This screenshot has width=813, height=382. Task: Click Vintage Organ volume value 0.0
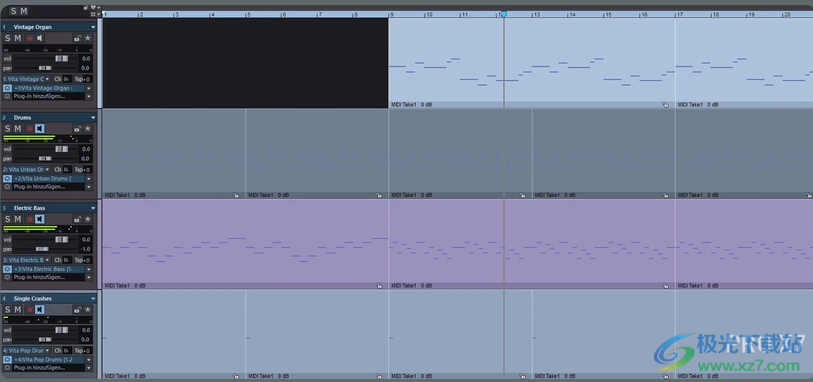(x=86, y=59)
